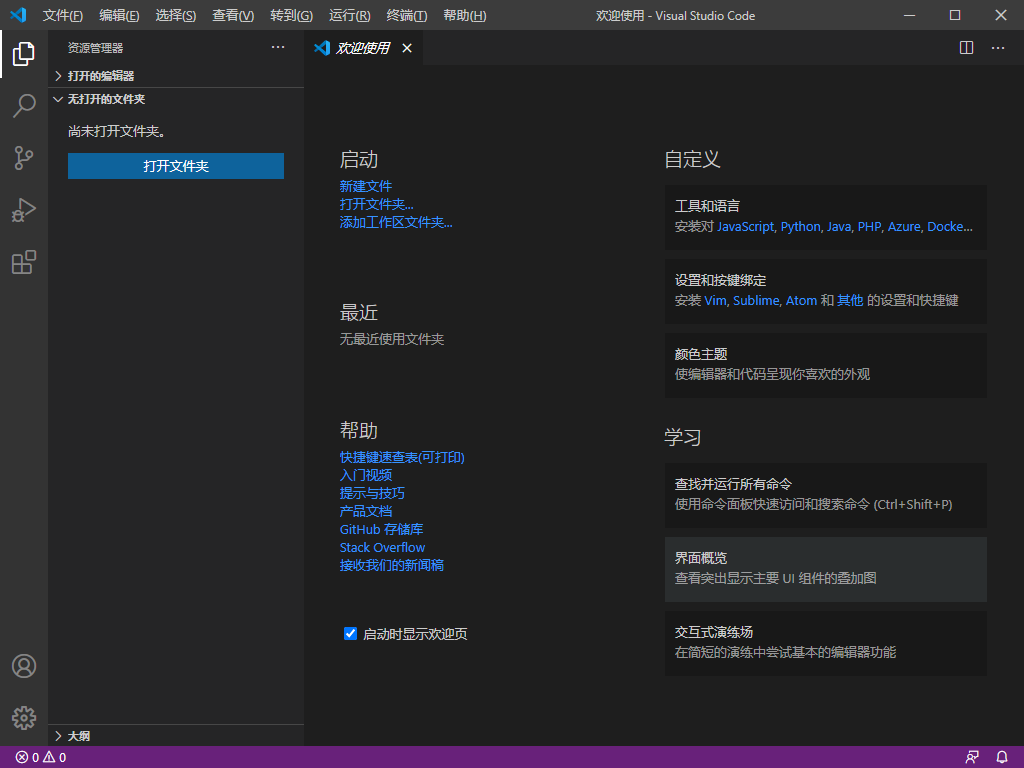Expand the 大纲 section
Screen dimensions: 1024x768
coord(176,736)
